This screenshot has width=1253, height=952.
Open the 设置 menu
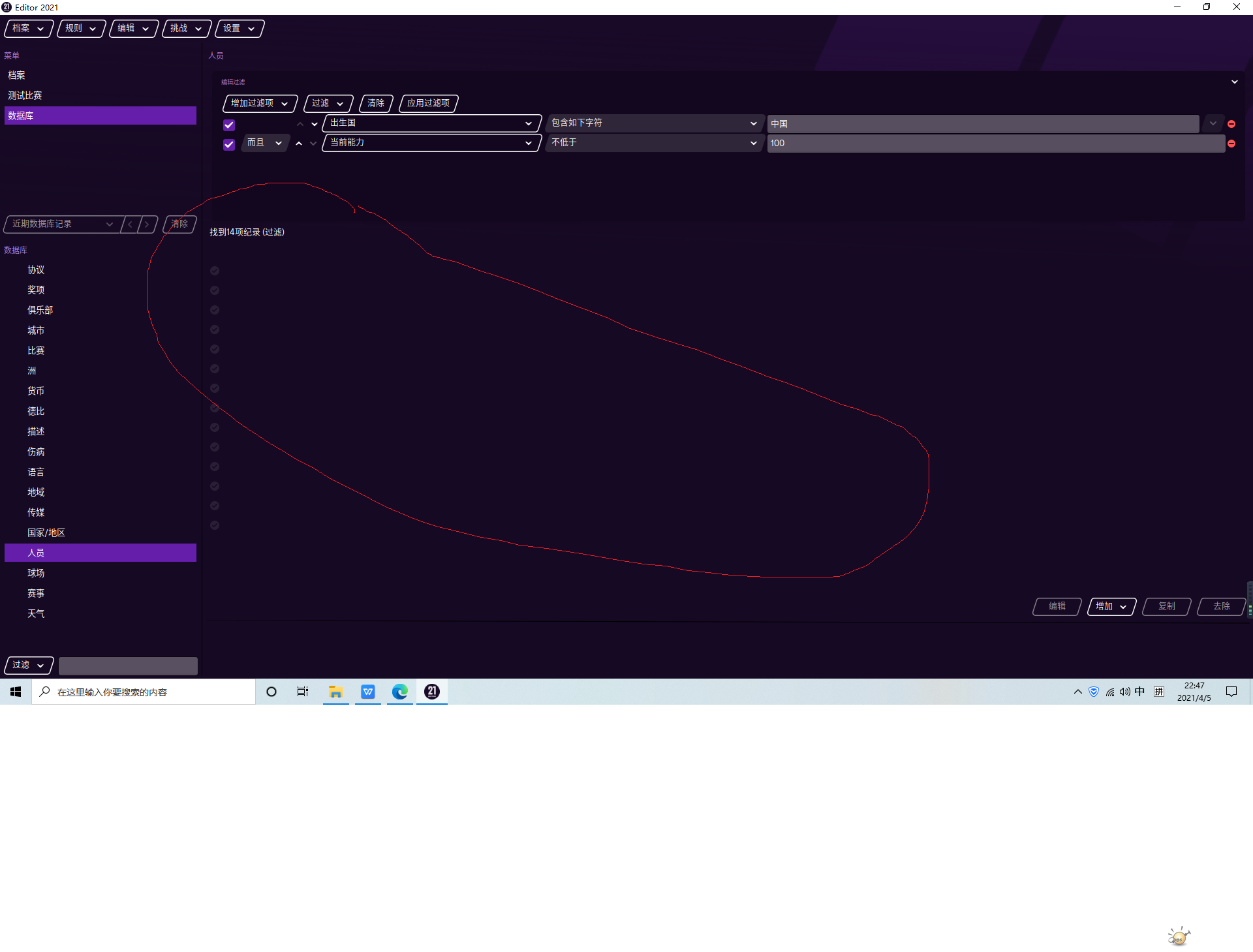pyautogui.click(x=239, y=29)
